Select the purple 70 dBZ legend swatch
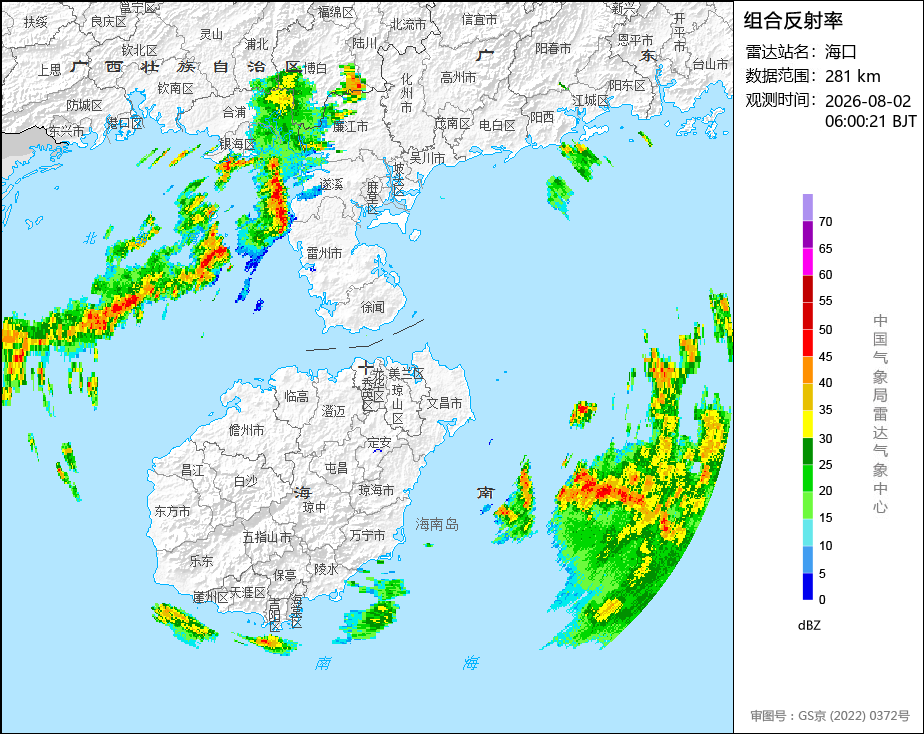 point(807,207)
